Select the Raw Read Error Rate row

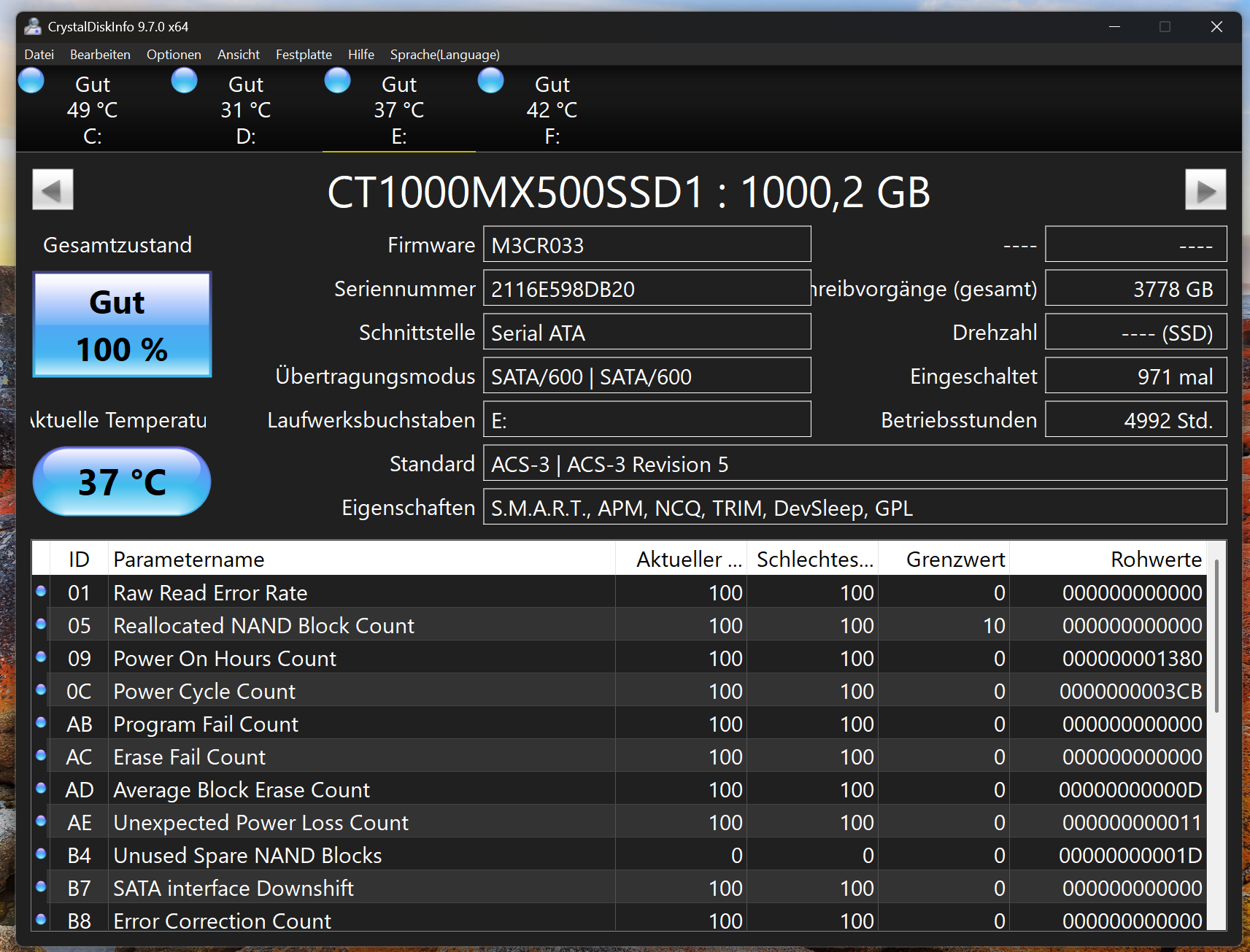(619, 592)
